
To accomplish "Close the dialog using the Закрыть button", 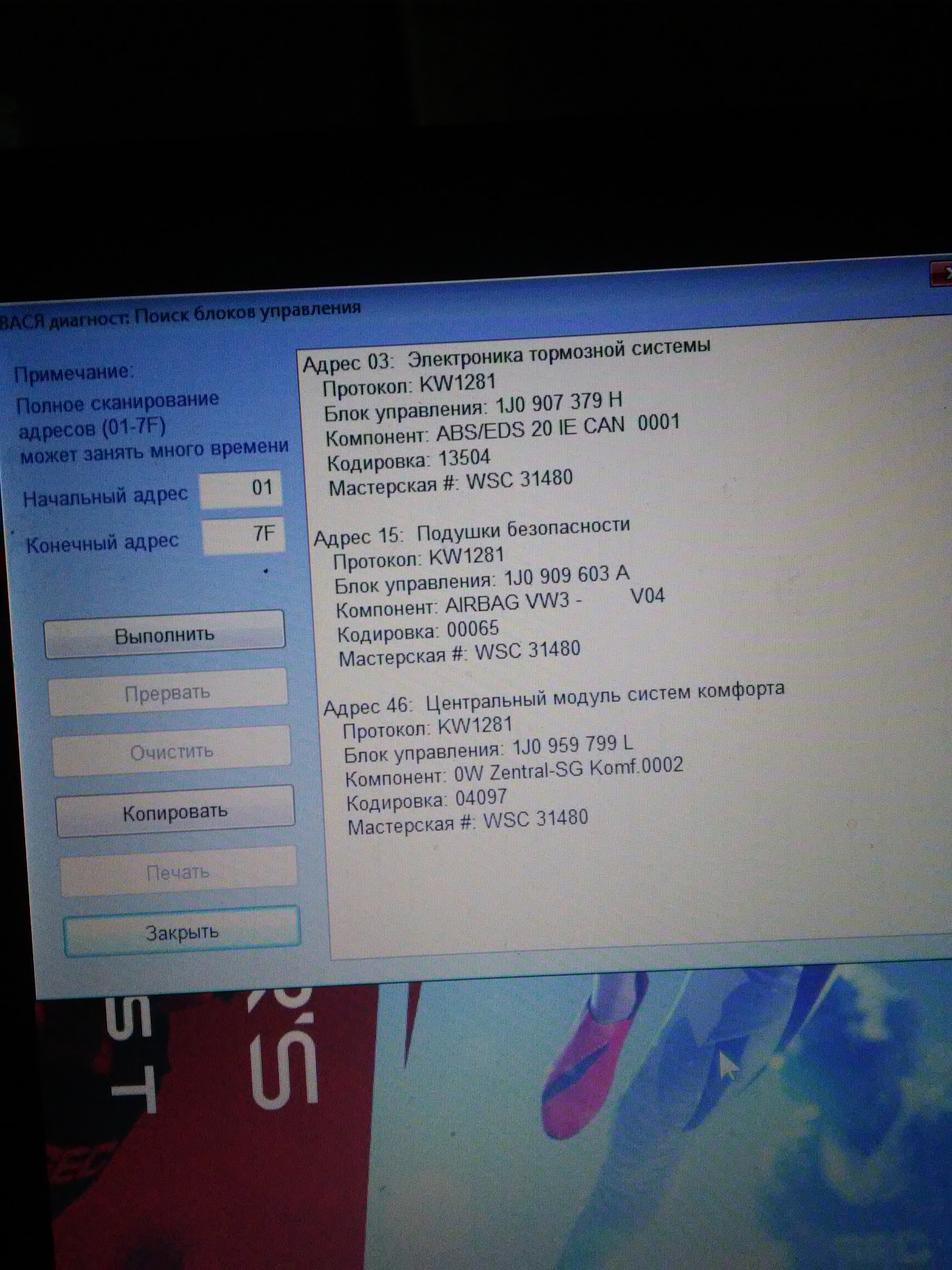I will click(182, 931).
